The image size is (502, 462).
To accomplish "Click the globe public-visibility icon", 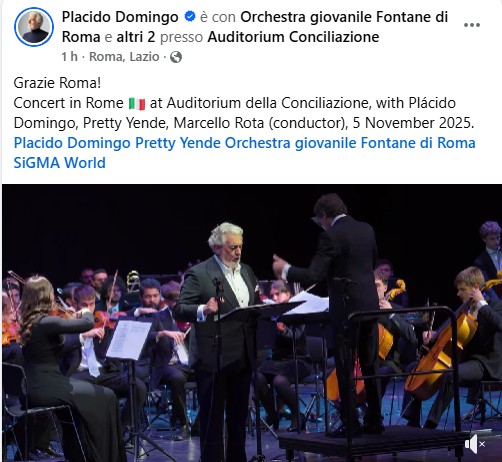I will coord(176,57).
